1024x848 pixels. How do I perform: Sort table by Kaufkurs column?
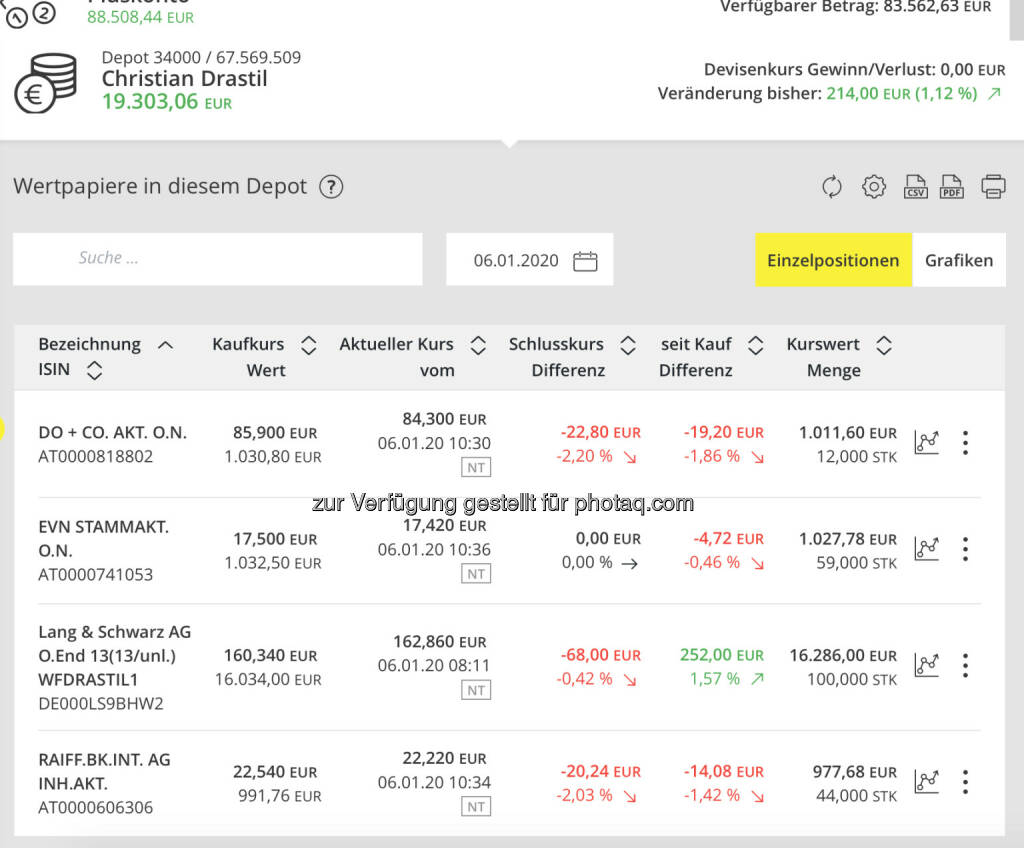pyautogui.click(x=308, y=345)
